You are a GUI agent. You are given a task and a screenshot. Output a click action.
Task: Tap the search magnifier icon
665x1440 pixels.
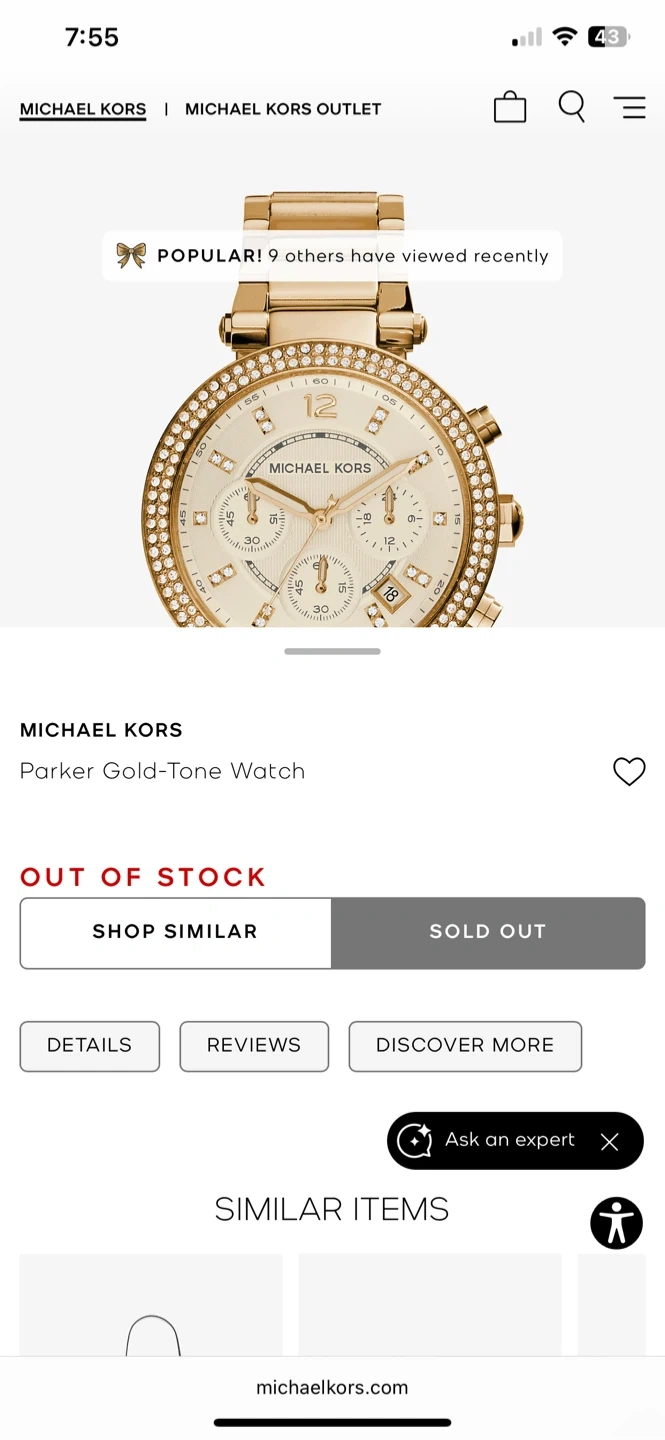(x=571, y=106)
